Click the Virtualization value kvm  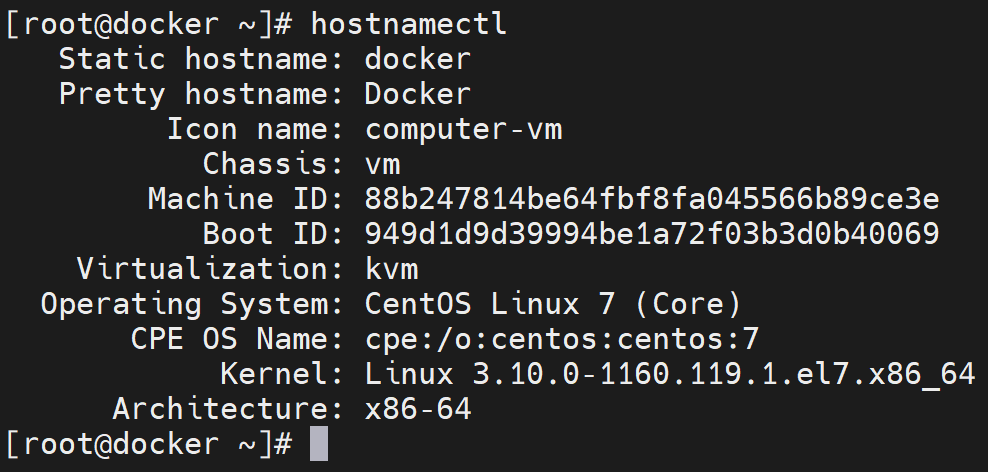point(391,269)
